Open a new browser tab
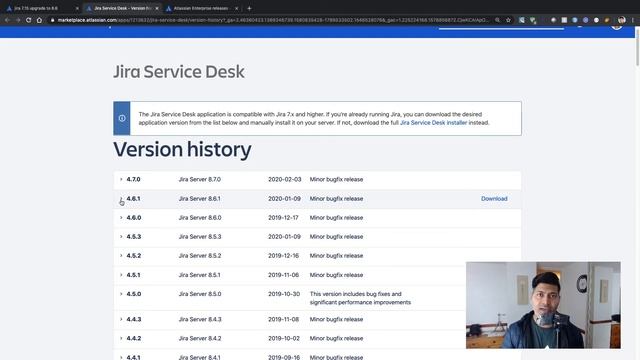Image resolution: width=640 pixels, height=360 pixels. pyautogui.click(x=249, y=8)
